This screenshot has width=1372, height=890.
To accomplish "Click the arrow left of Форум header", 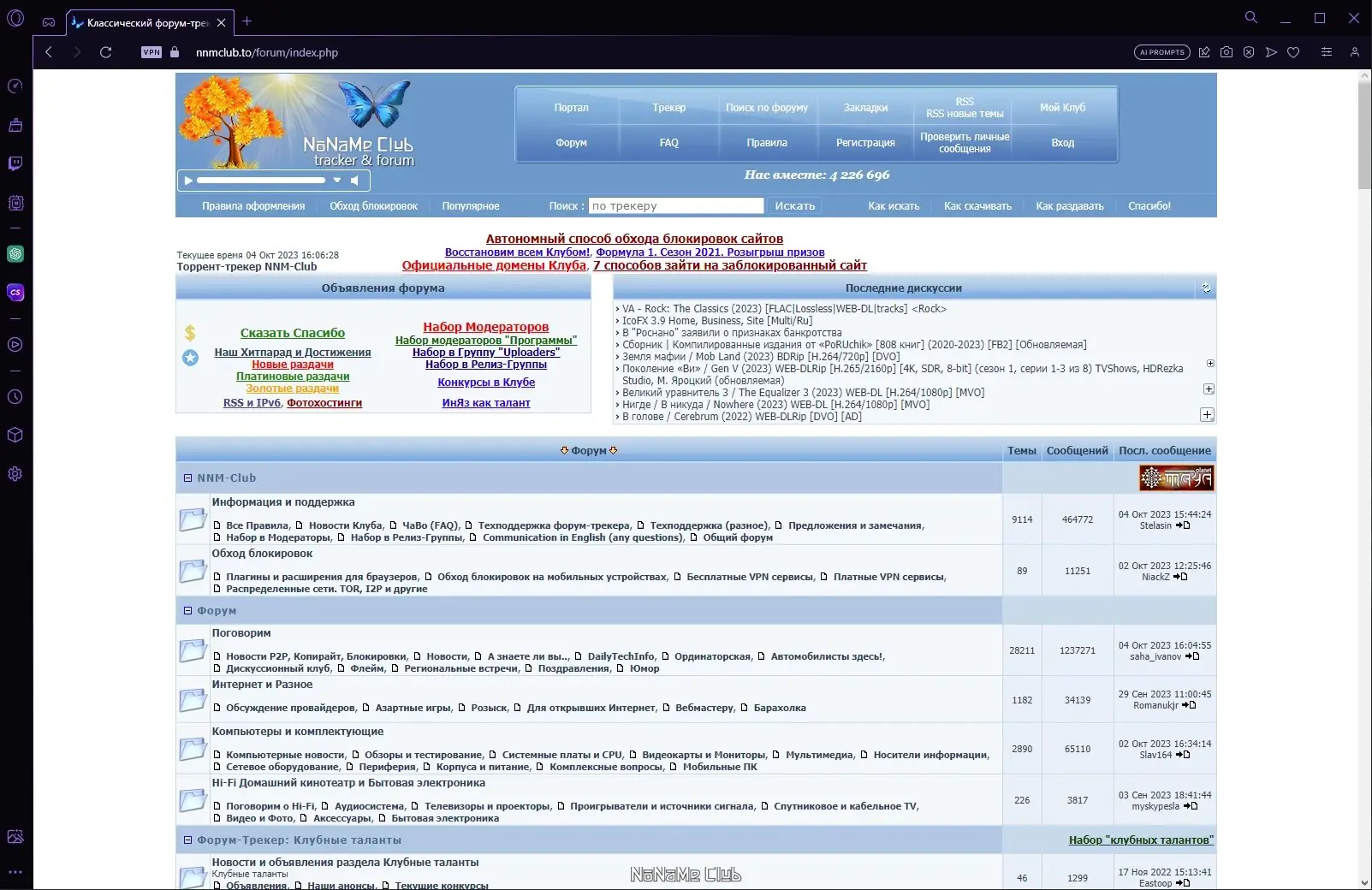I will (x=564, y=450).
